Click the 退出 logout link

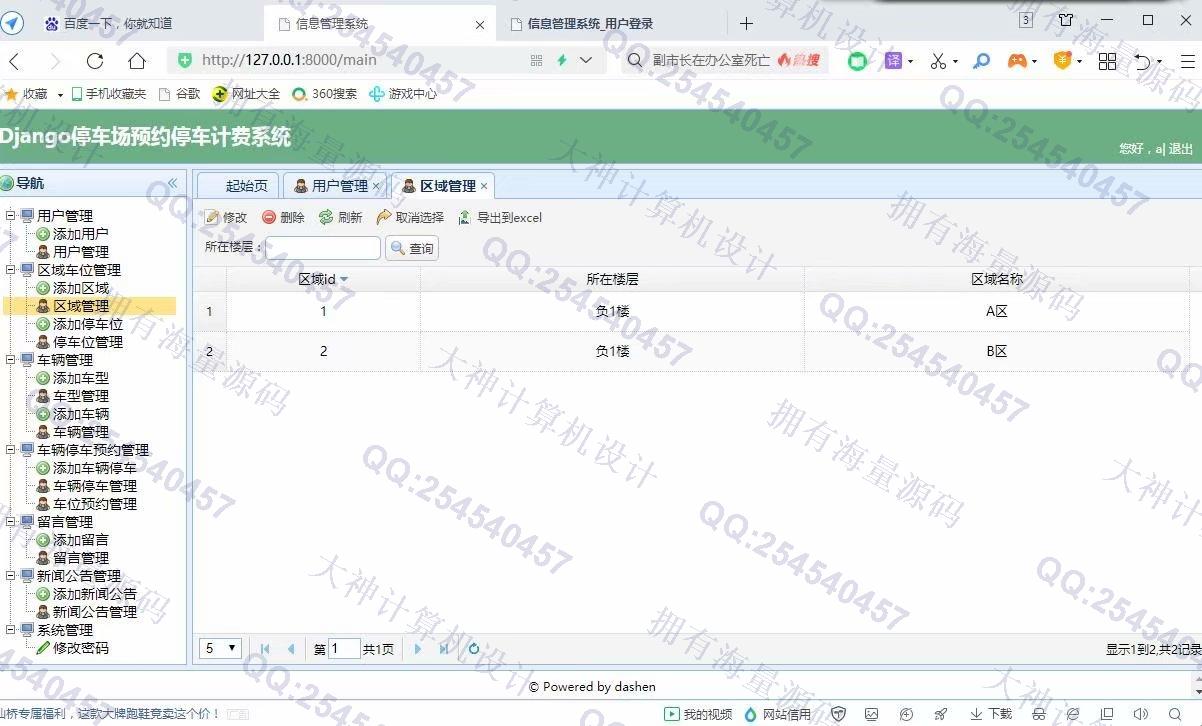(x=1181, y=148)
